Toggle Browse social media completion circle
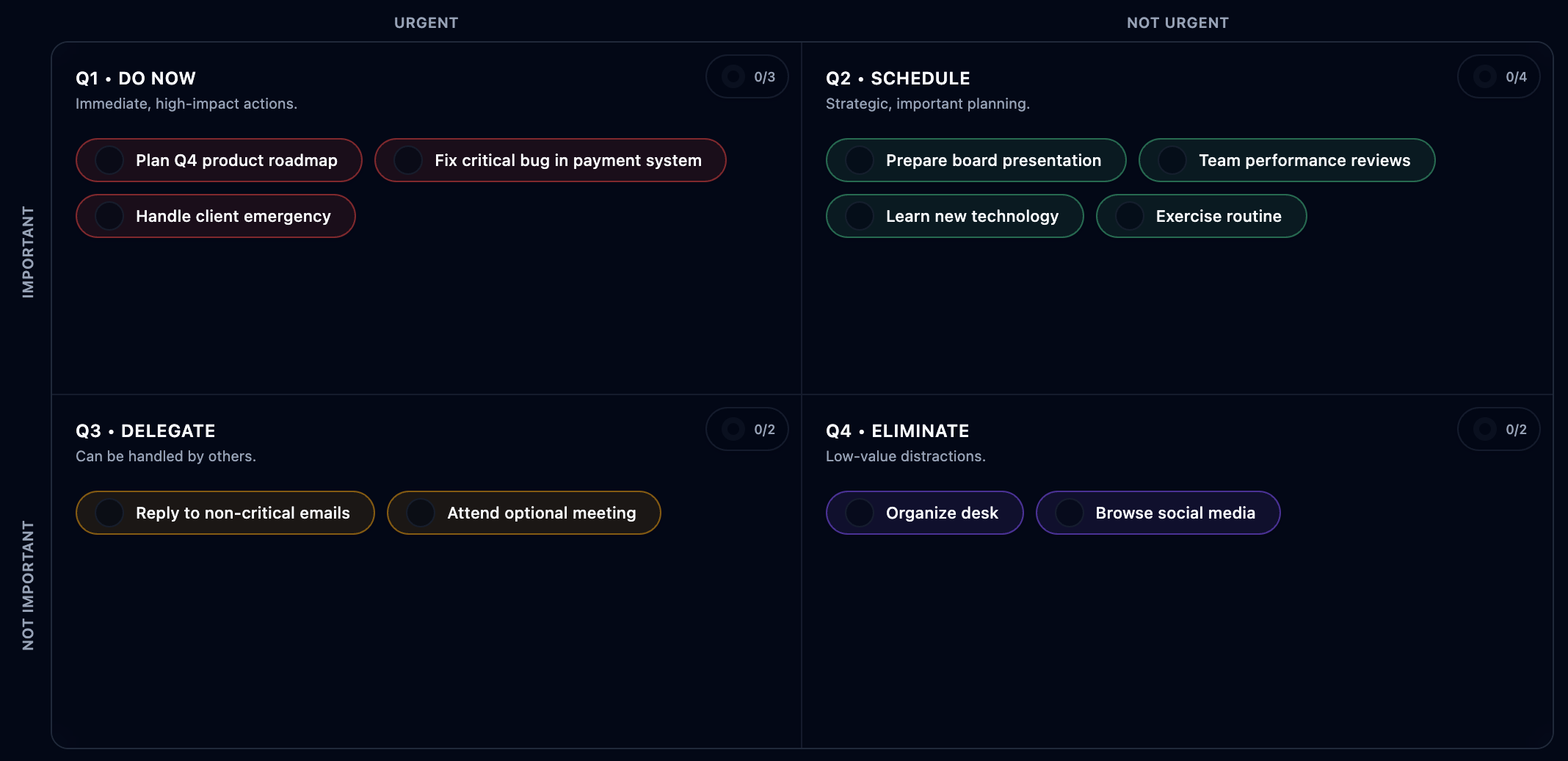Viewport: 1568px width, 761px height. coord(1070,513)
